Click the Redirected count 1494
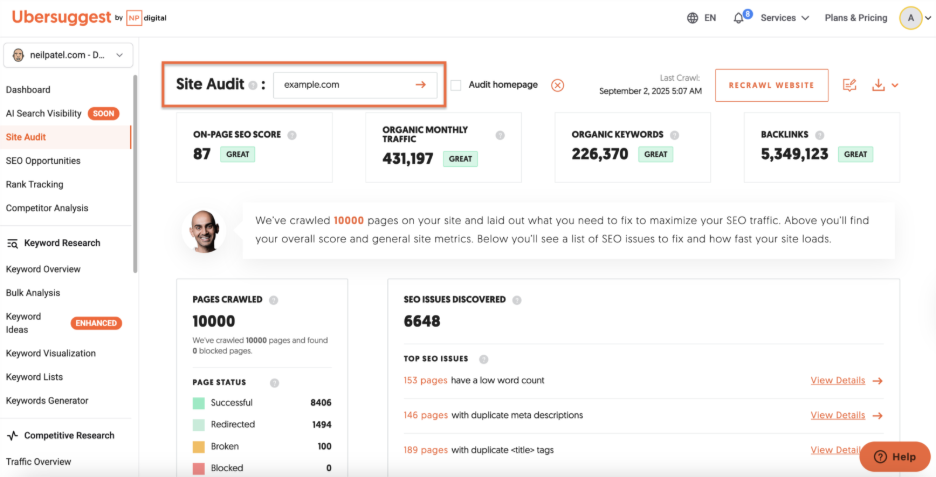Image resolution: width=936 pixels, height=477 pixels. (x=322, y=424)
